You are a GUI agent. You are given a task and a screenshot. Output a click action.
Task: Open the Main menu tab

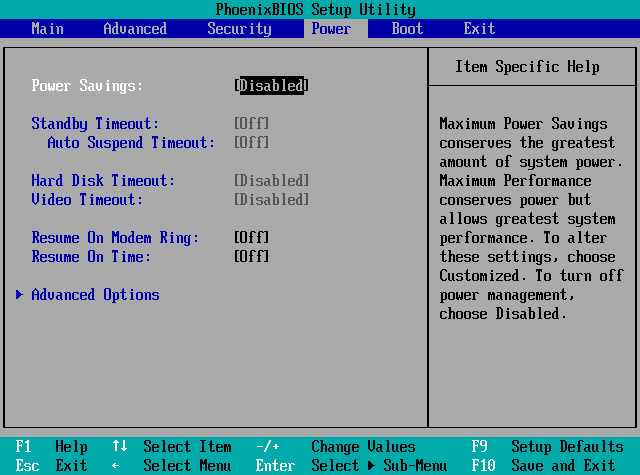tap(47, 29)
